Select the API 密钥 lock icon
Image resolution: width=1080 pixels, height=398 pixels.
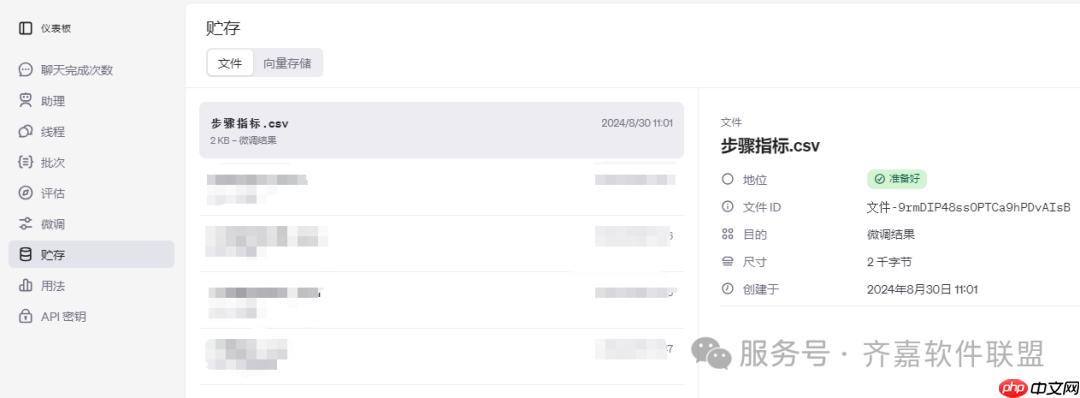pyautogui.click(x=25, y=316)
